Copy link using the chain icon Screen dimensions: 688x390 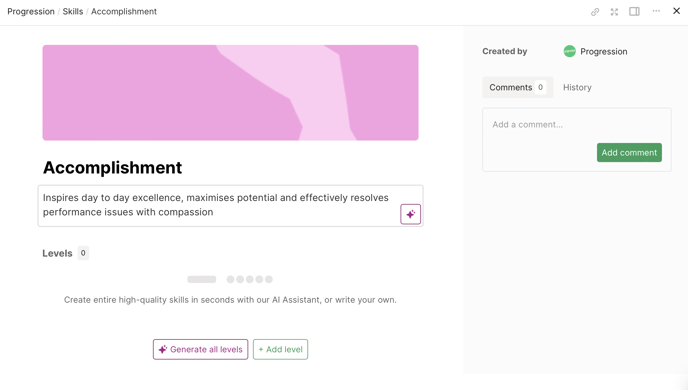(595, 12)
